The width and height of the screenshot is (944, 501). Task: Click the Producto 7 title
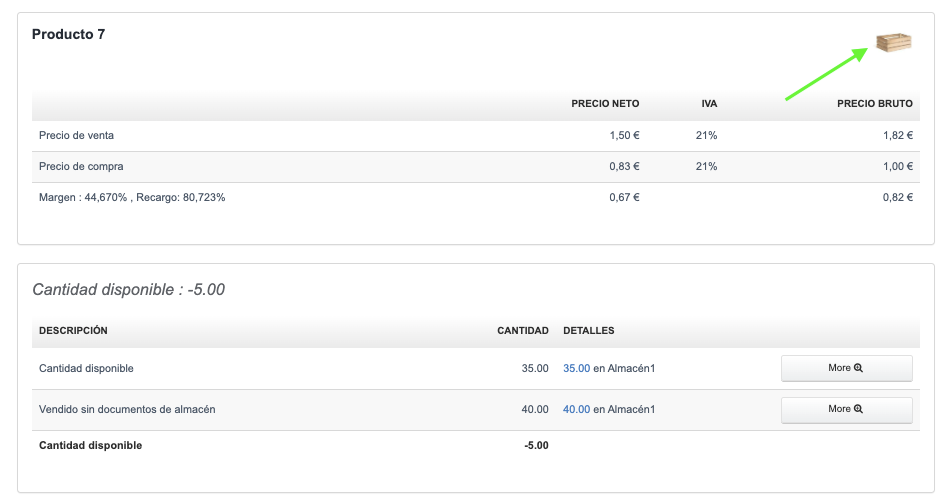tap(68, 34)
